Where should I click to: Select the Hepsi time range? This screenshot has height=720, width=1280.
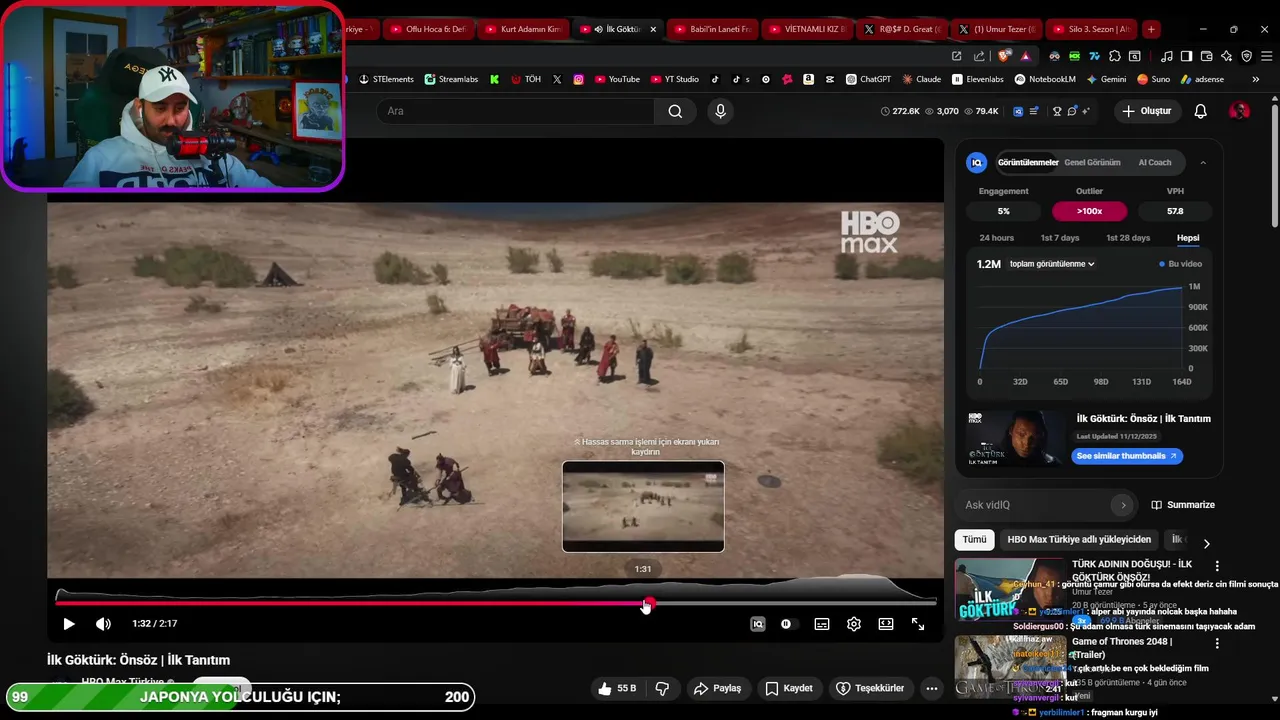pyautogui.click(x=1188, y=238)
